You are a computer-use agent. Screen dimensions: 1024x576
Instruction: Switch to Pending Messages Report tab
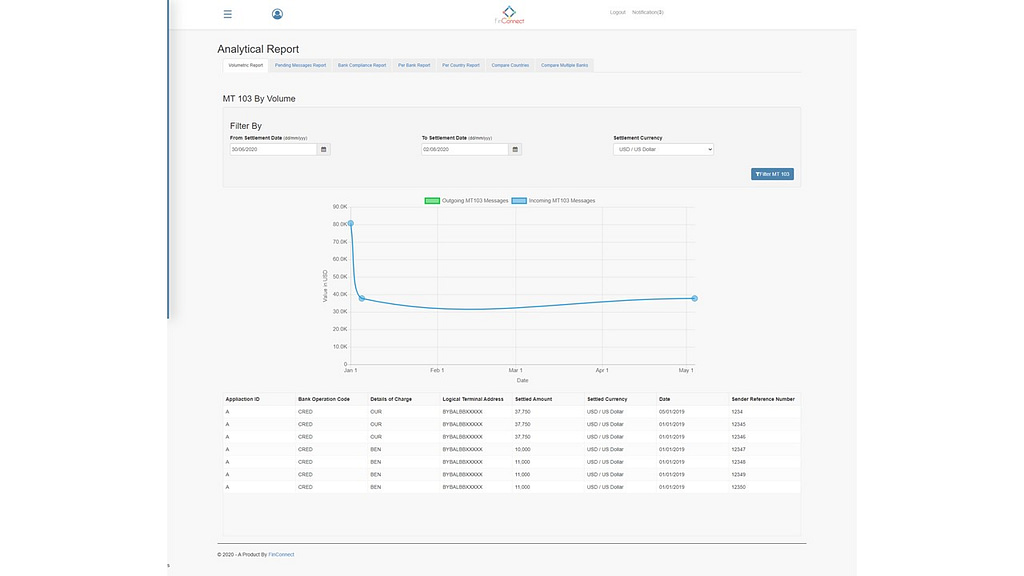click(300, 65)
